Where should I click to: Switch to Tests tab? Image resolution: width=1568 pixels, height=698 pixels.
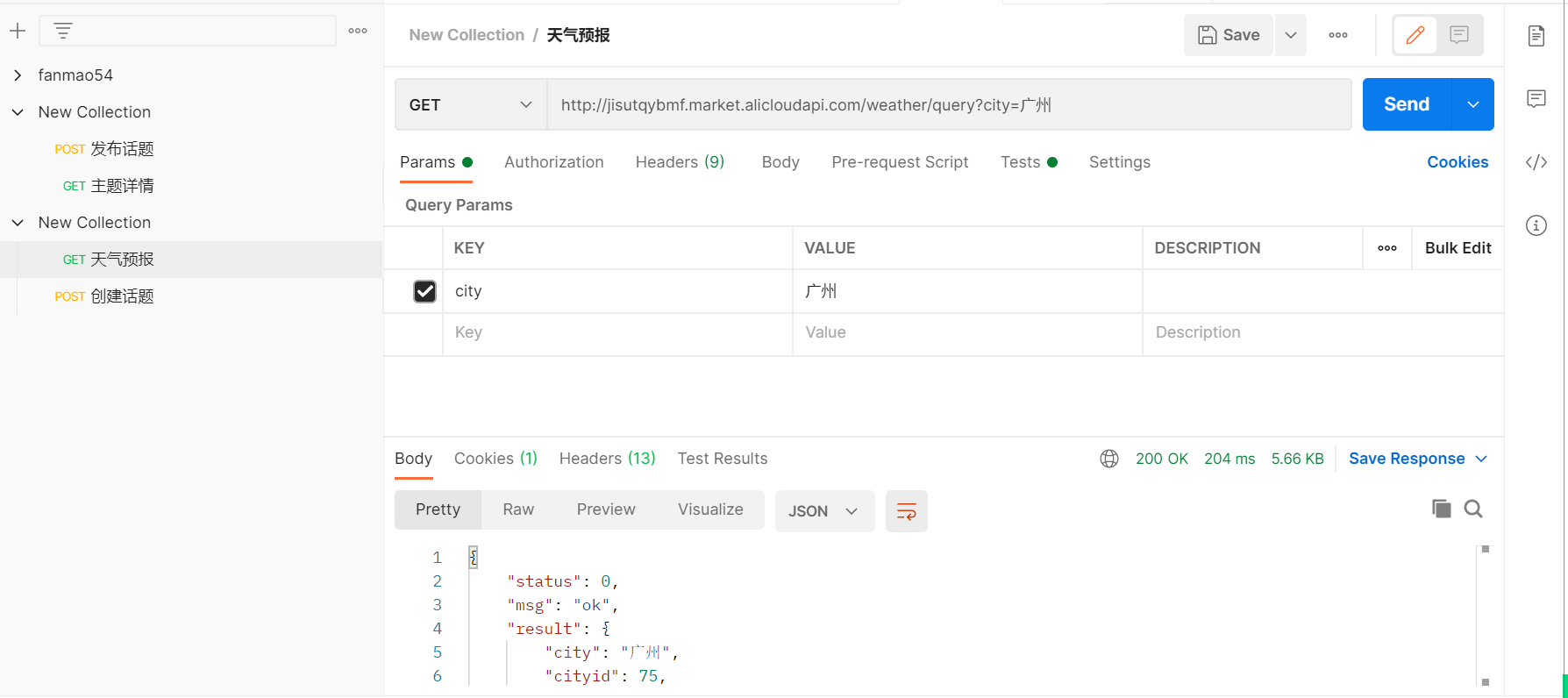tap(1029, 162)
